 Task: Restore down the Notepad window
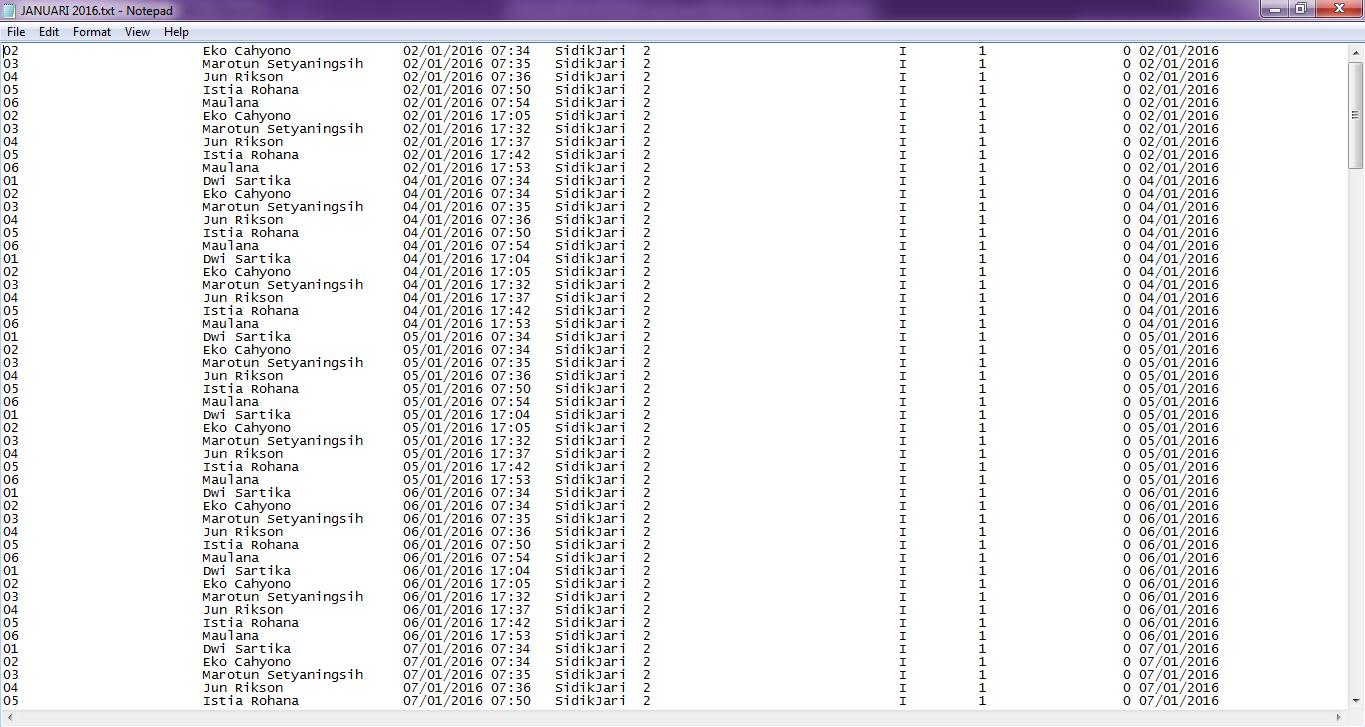[x=1301, y=9]
